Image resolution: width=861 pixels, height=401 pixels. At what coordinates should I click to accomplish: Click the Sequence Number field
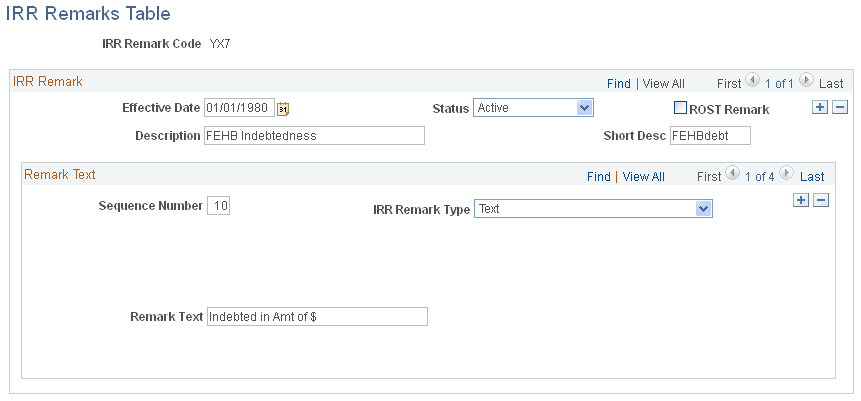tap(219, 206)
